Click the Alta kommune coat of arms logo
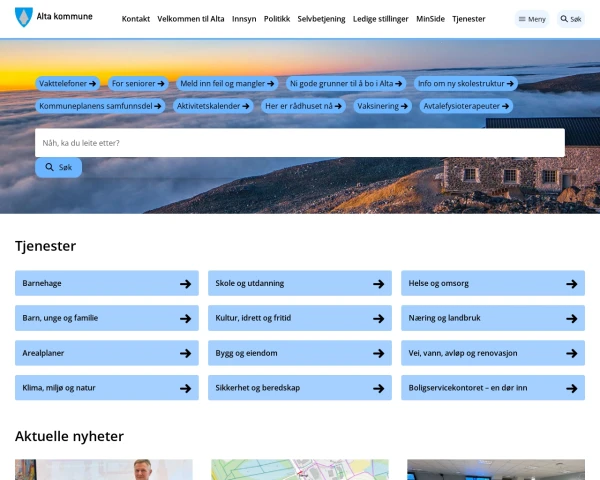This screenshot has height=480, width=600. (x=24, y=19)
